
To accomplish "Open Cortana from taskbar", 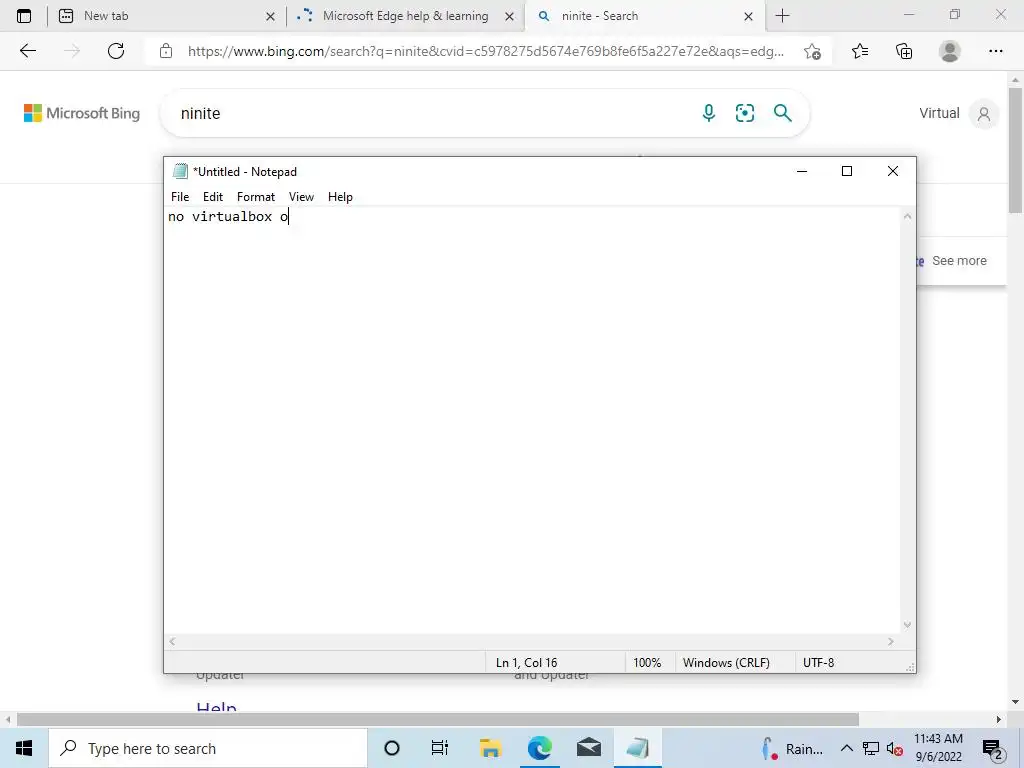I will point(392,748).
